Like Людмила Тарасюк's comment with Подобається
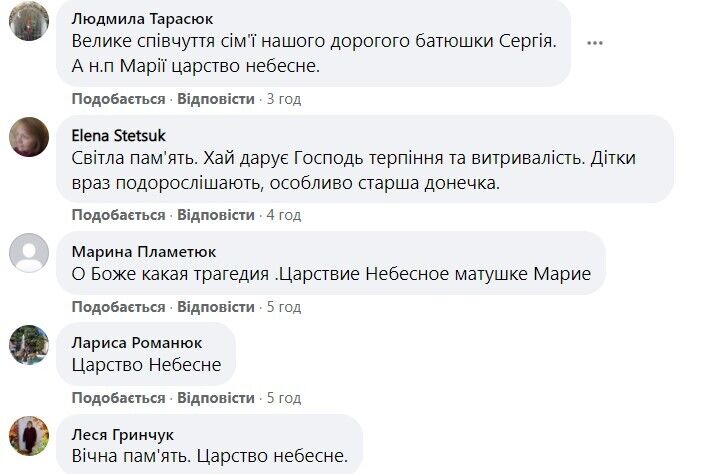Image resolution: width=703 pixels, height=474 pixels. point(118,99)
